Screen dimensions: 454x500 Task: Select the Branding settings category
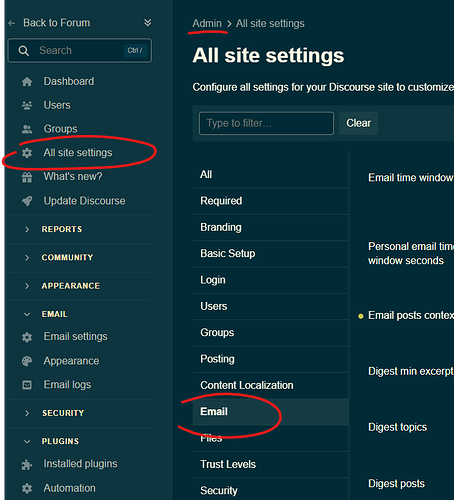pos(270,227)
